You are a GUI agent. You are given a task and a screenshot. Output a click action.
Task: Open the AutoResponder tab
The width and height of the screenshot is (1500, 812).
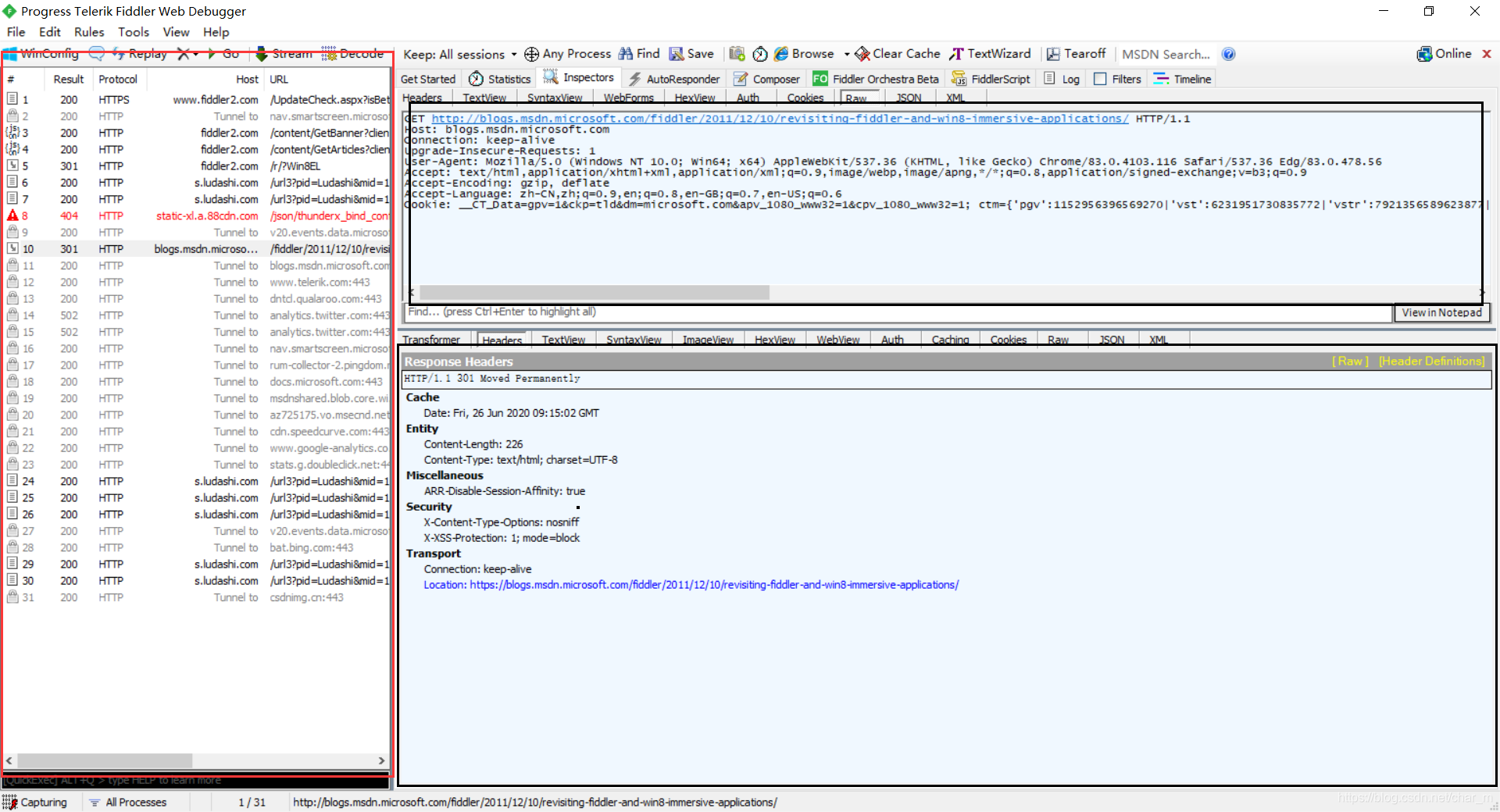point(674,79)
